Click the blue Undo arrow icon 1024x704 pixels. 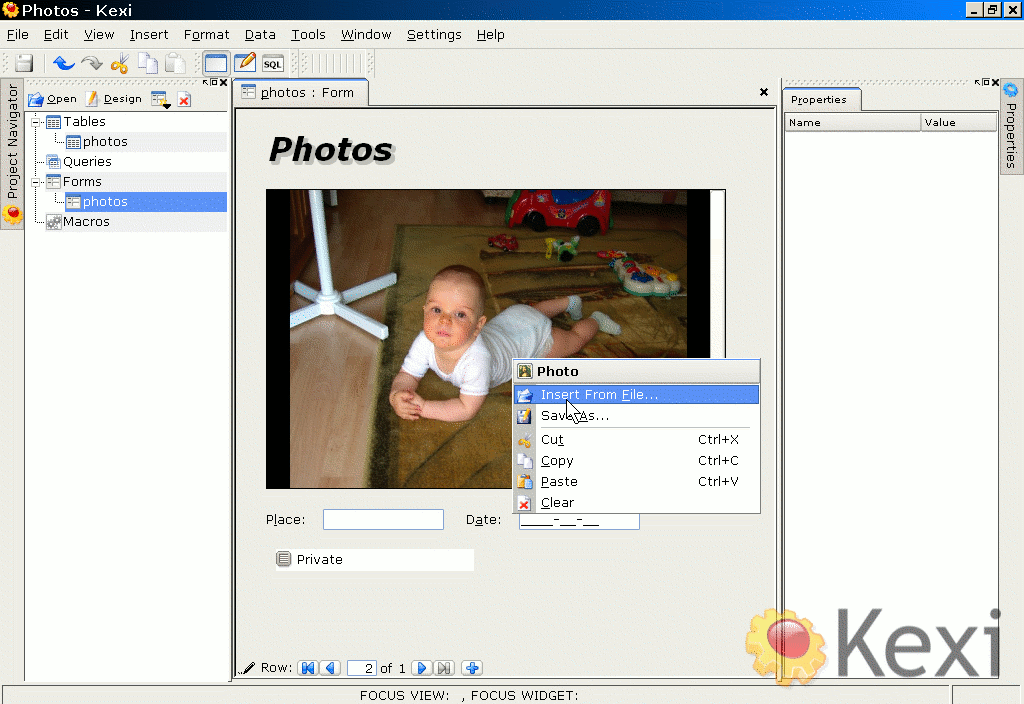pos(64,63)
